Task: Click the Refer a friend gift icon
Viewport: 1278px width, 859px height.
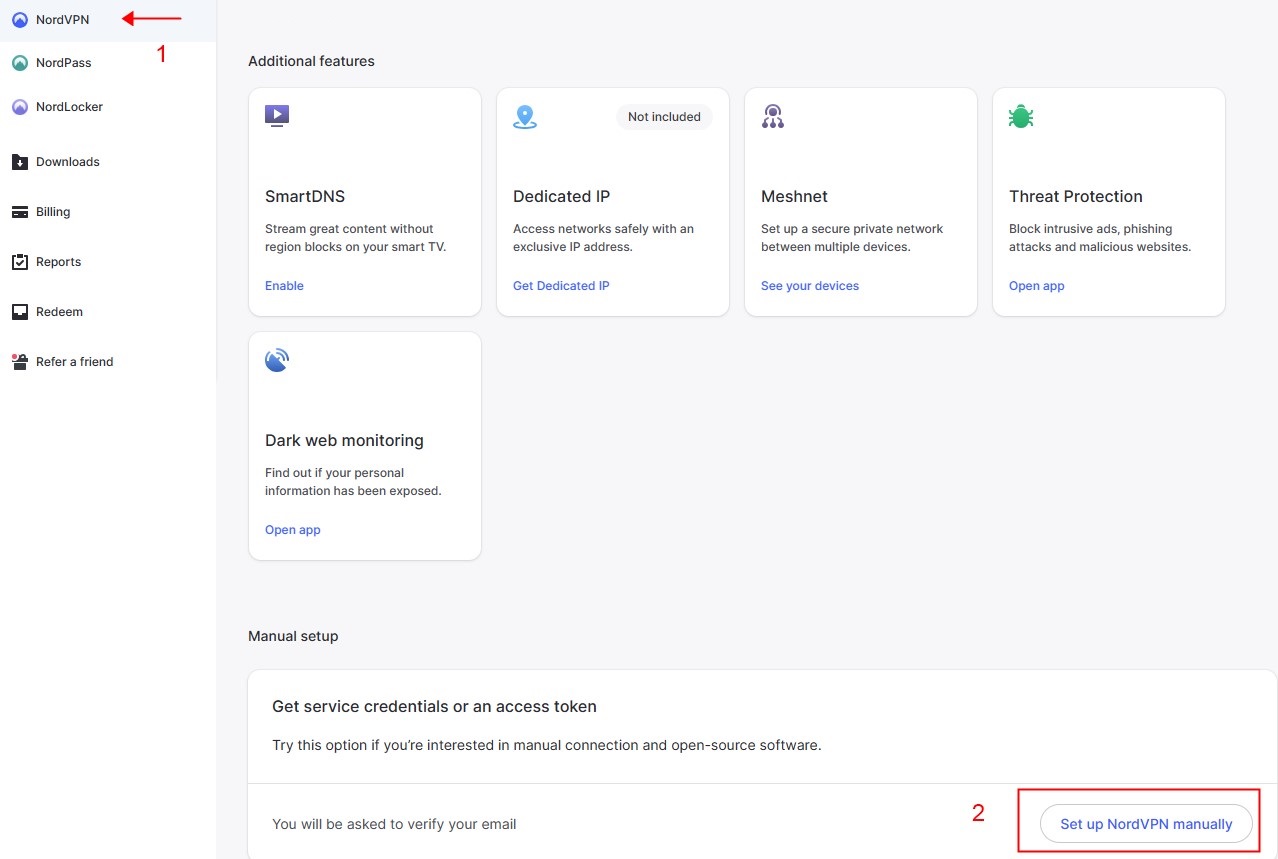Action: click(20, 362)
